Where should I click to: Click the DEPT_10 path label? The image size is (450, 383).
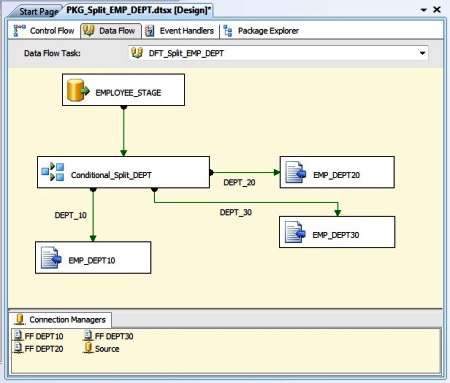(71, 215)
